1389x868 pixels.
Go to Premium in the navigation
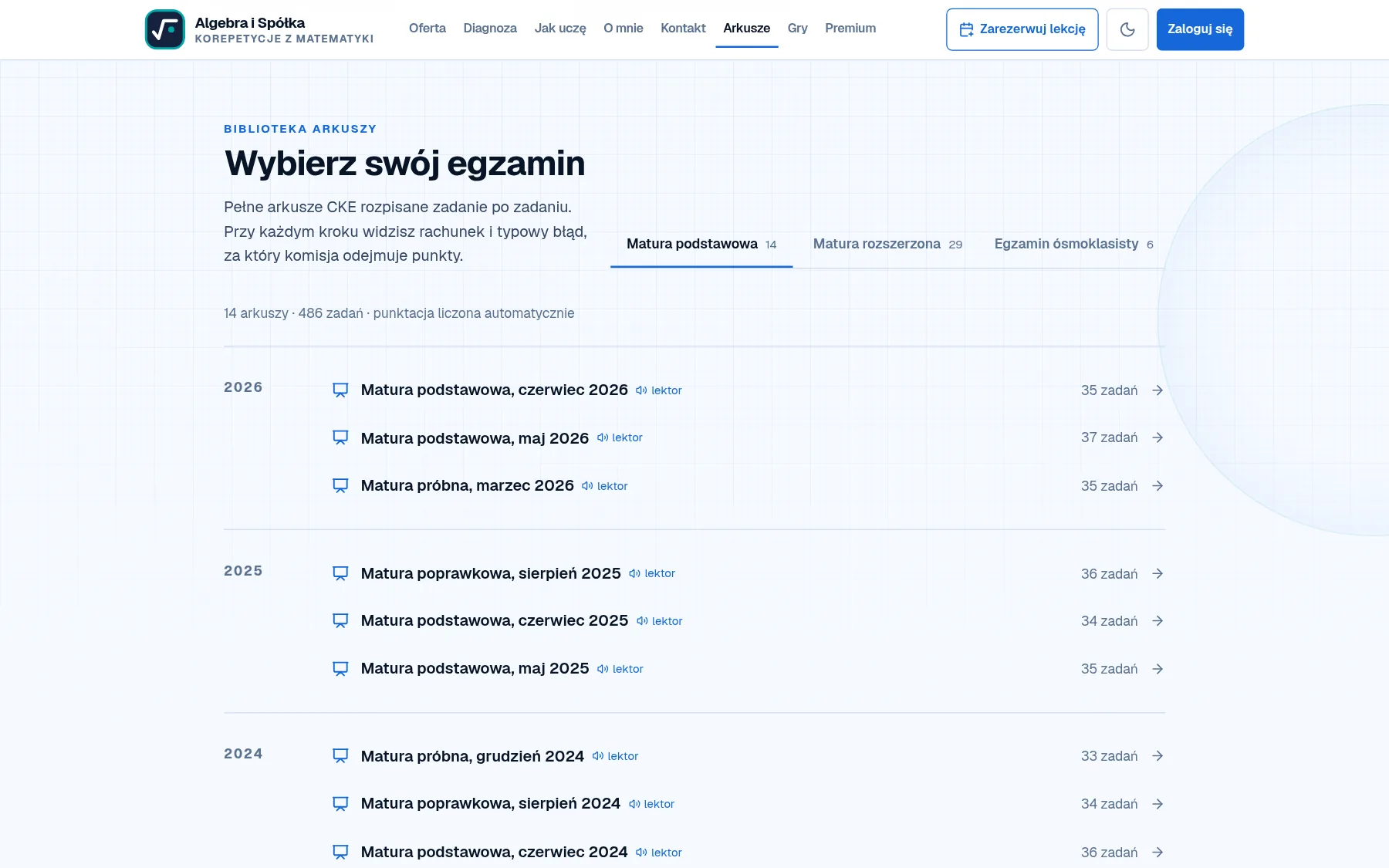point(850,29)
